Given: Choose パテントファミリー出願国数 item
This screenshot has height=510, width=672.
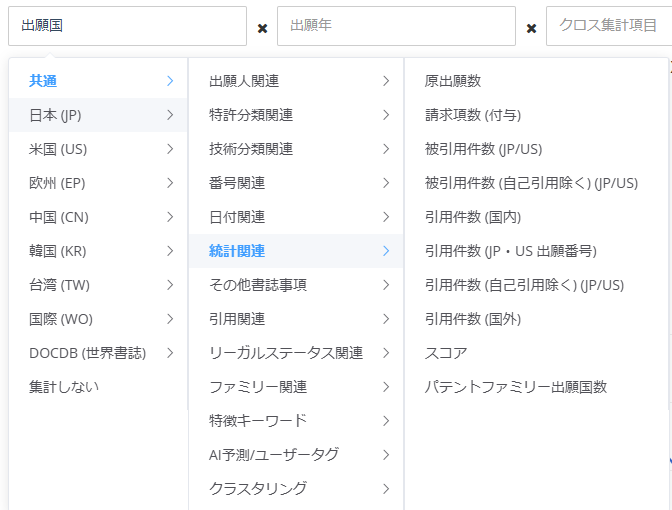Looking at the screenshot, I should pos(516,387).
